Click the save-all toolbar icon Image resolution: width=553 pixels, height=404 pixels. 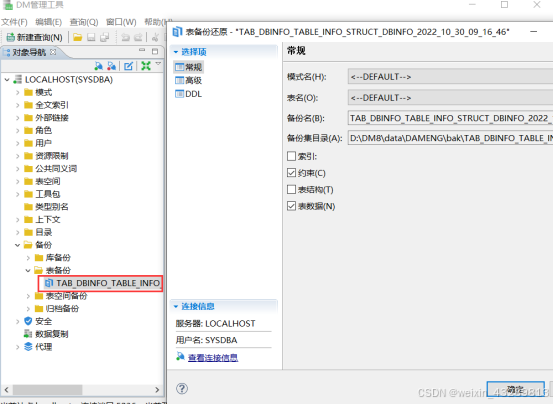pos(104,37)
